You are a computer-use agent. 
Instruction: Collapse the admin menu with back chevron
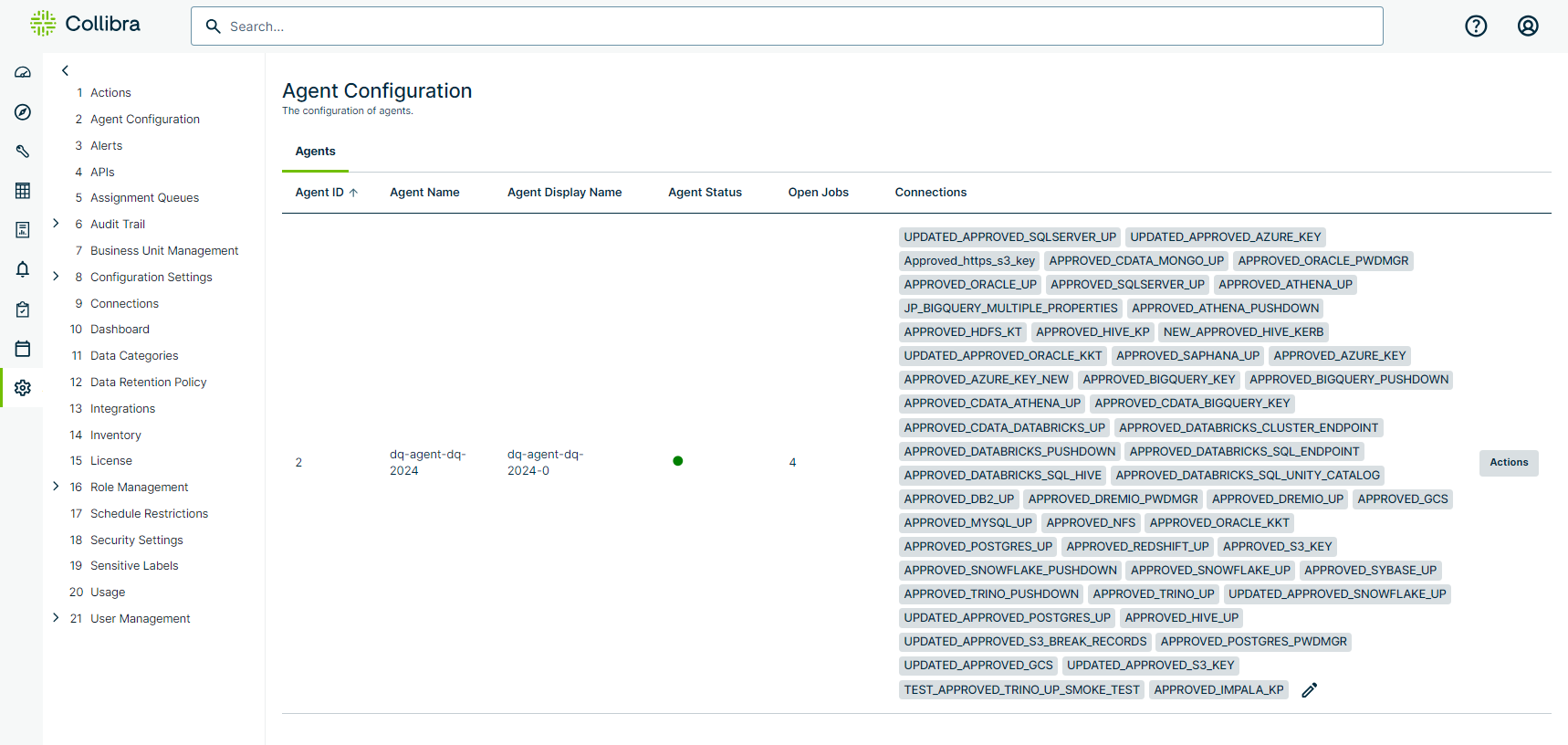65,70
